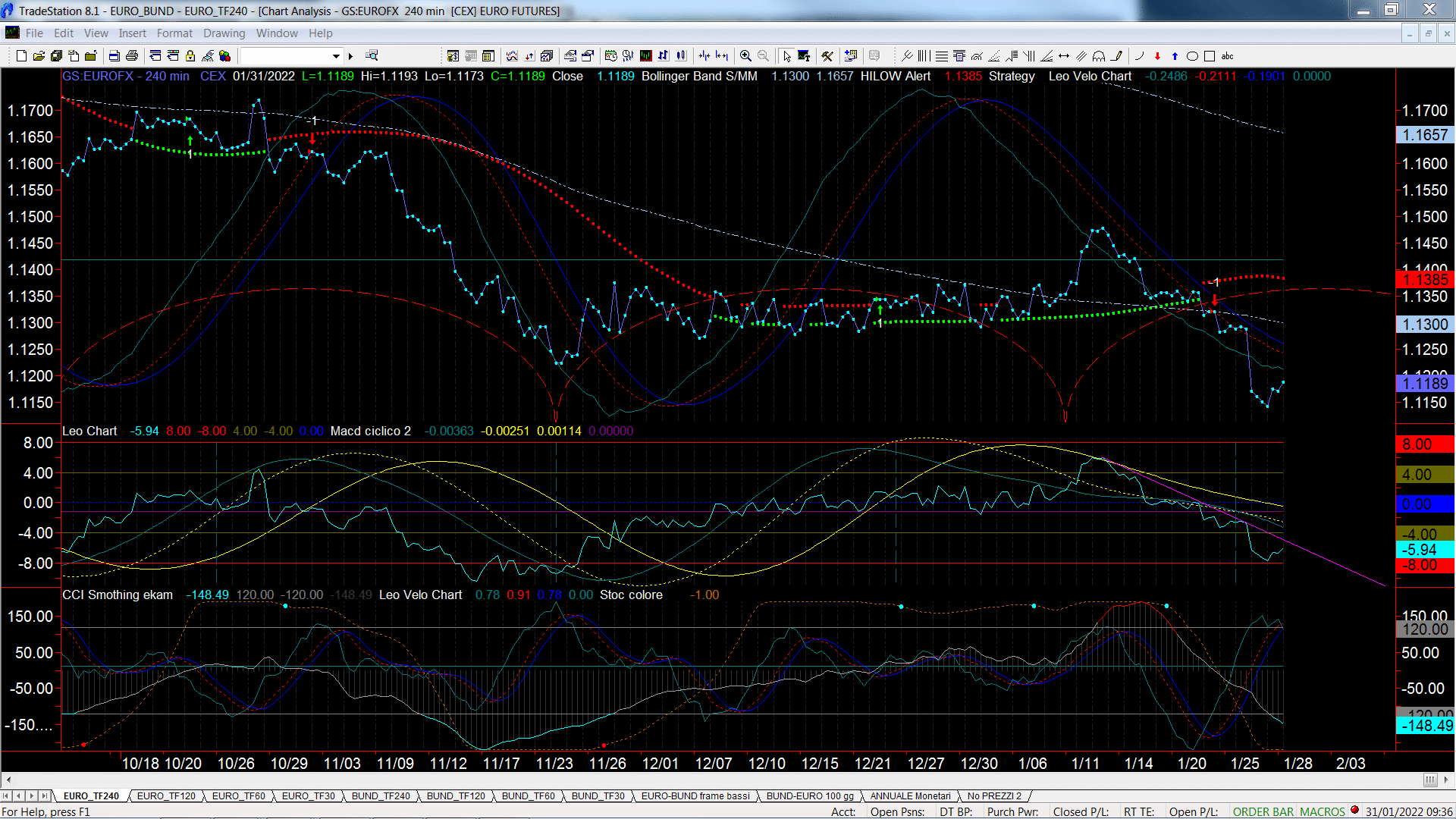
Task: Click the 1.1657 price axis marker
Action: click(1425, 135)
